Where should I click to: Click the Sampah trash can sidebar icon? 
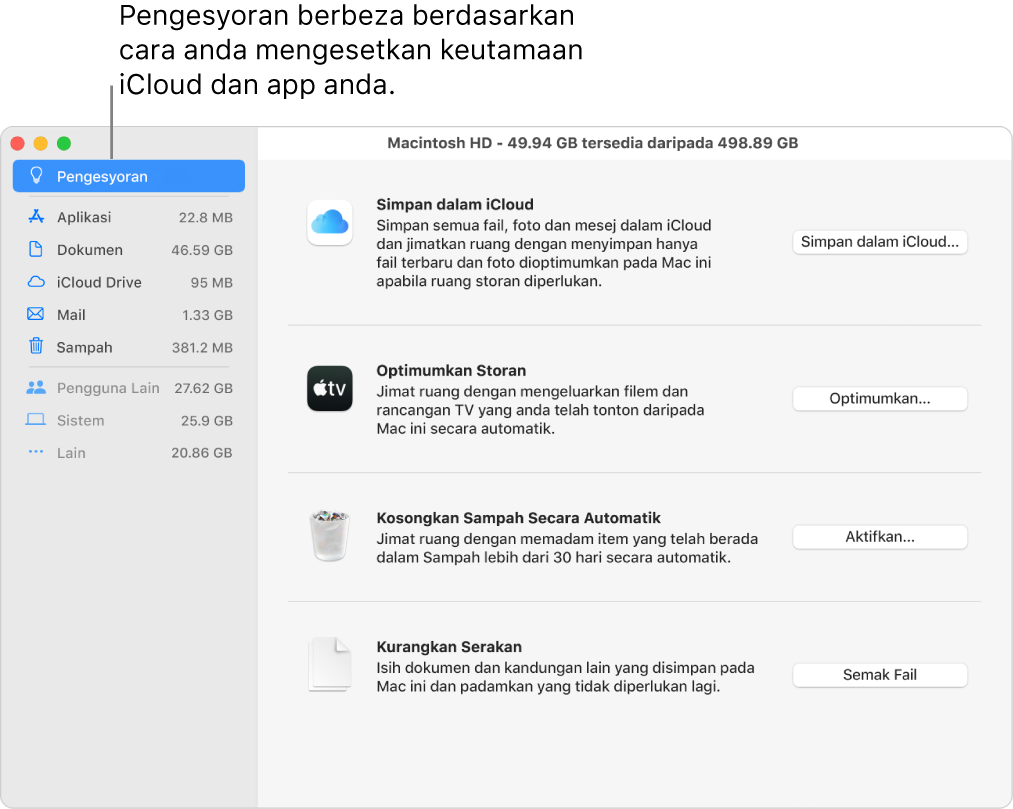(x=36, y=346)
